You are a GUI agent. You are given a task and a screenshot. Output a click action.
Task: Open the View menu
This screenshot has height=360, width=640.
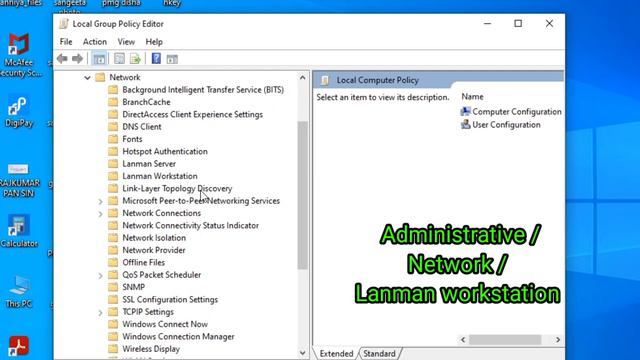[x=126, y=42]
